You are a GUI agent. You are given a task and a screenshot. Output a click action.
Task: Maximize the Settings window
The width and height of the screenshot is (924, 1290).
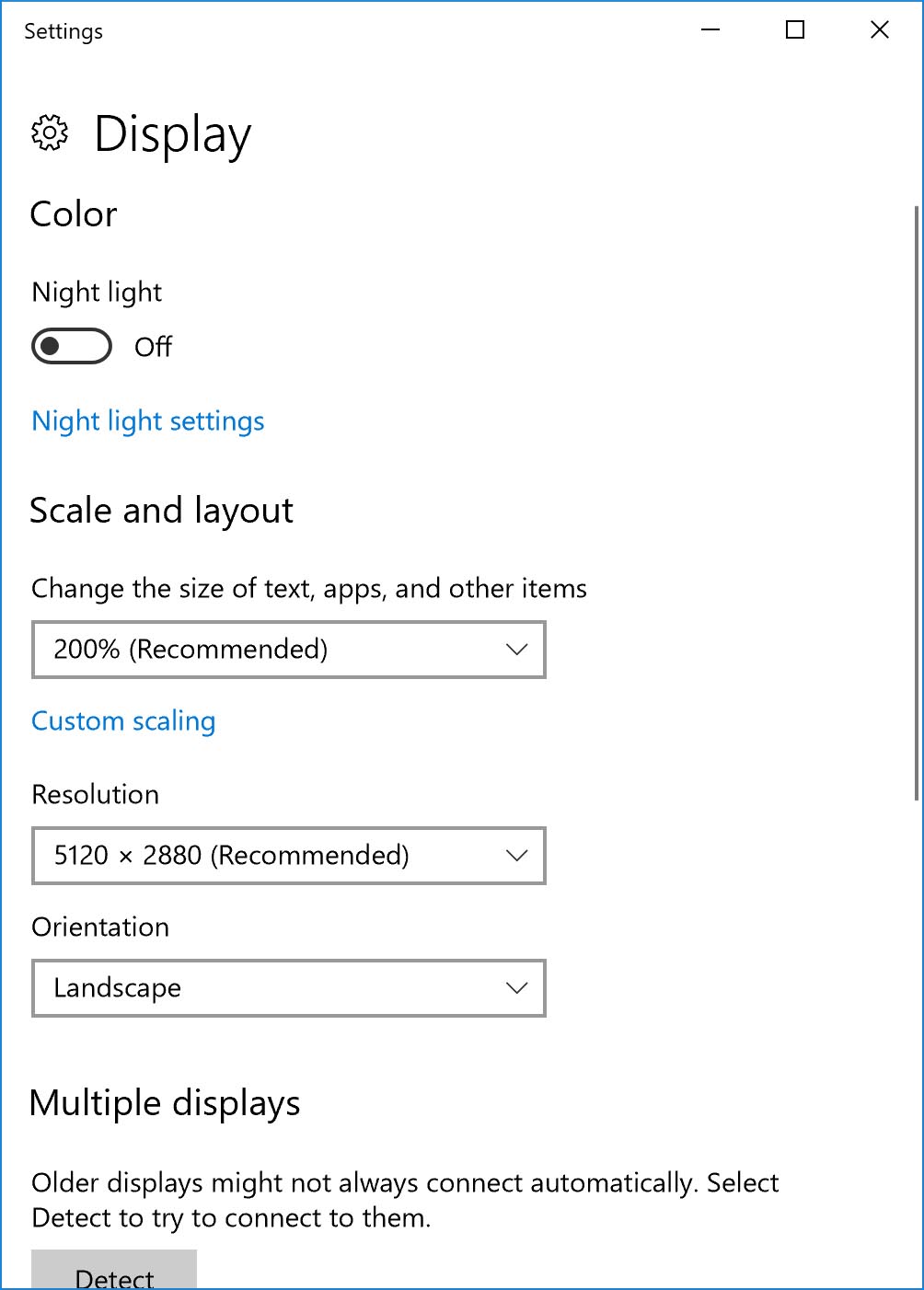coord(795,30)
